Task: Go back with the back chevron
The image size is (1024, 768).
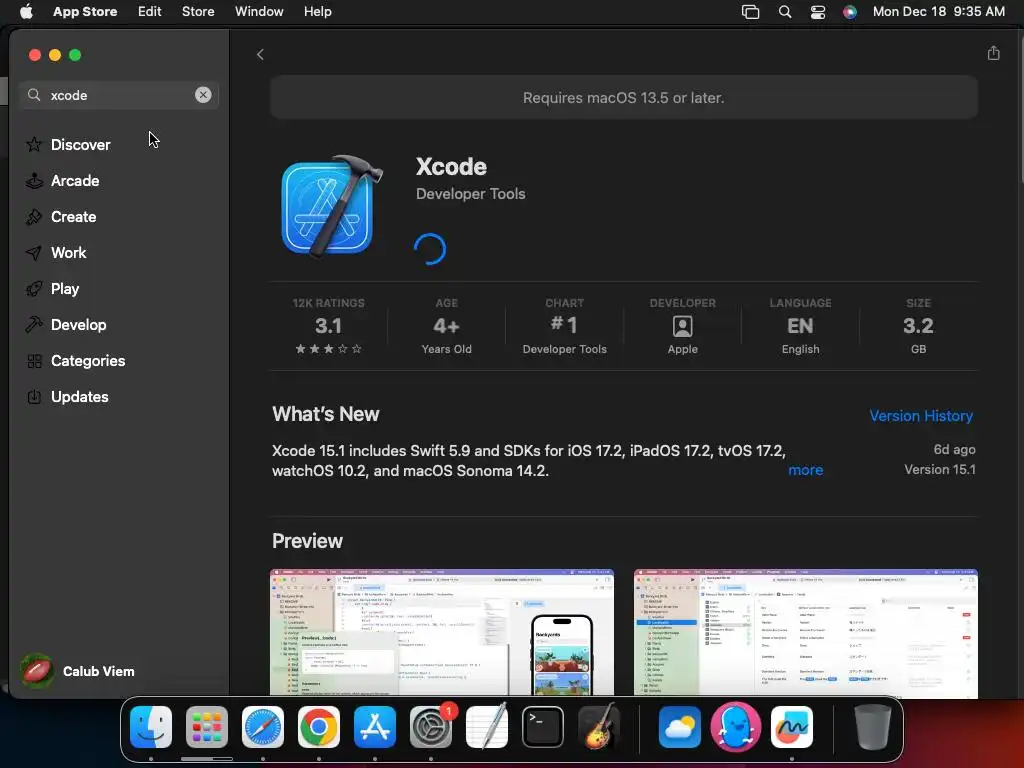Action: point(260,54)
